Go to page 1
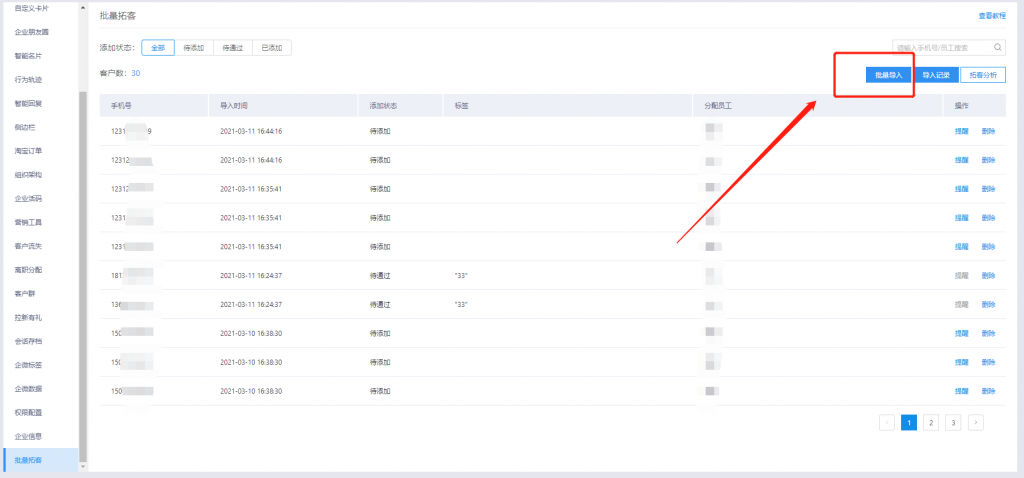The height and width of the screenshot is (478, 1024). coord(908,422)
